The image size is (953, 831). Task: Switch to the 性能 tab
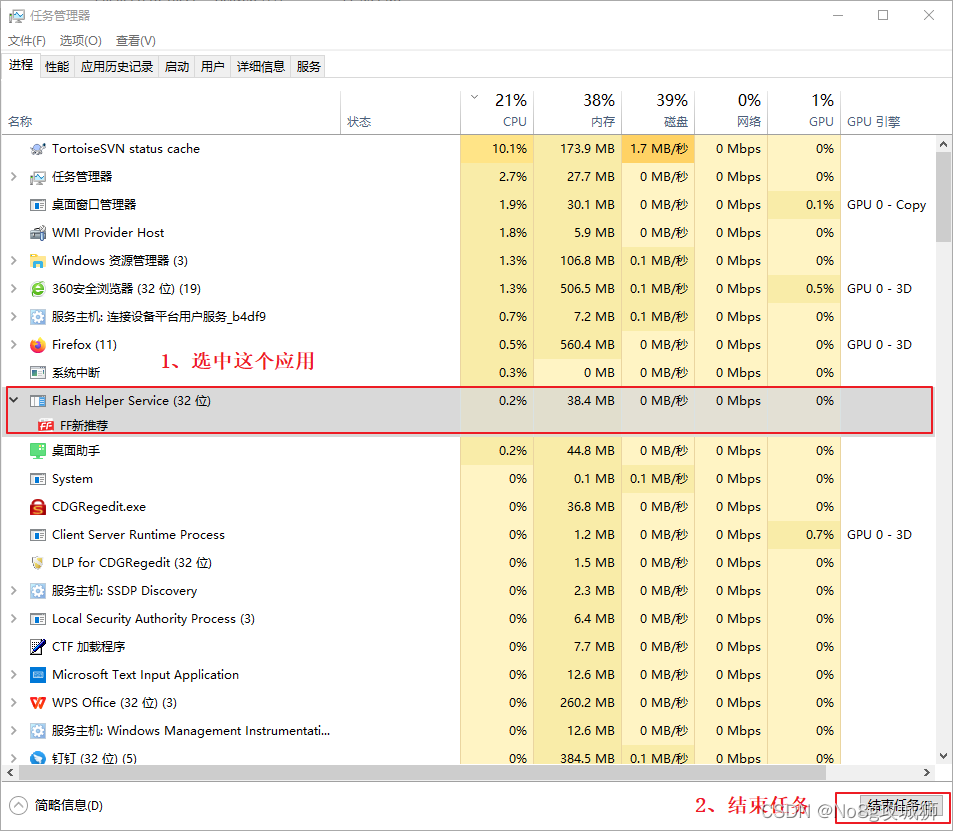click(x=57, y=66)
